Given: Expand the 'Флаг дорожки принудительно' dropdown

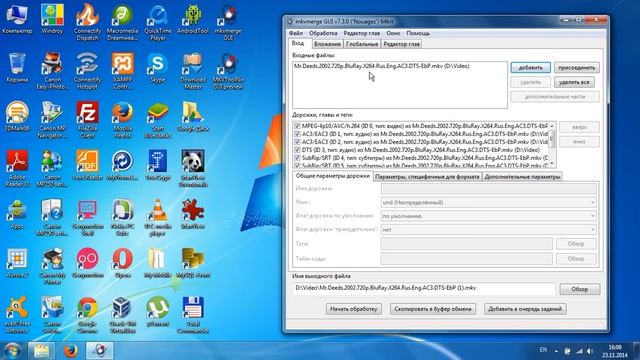Looking at the screenshot, I should click(x=489, y=229).
